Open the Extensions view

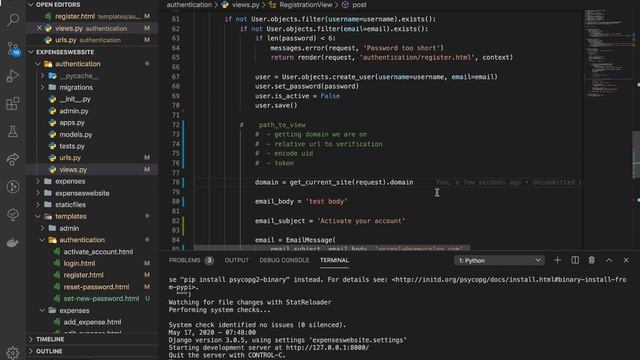(x=13, y=104)
